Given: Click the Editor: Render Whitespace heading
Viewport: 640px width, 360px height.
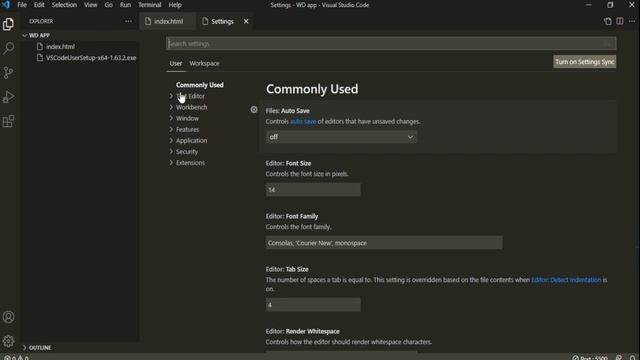Looking at the screenshot, I should tap(302, 331).
